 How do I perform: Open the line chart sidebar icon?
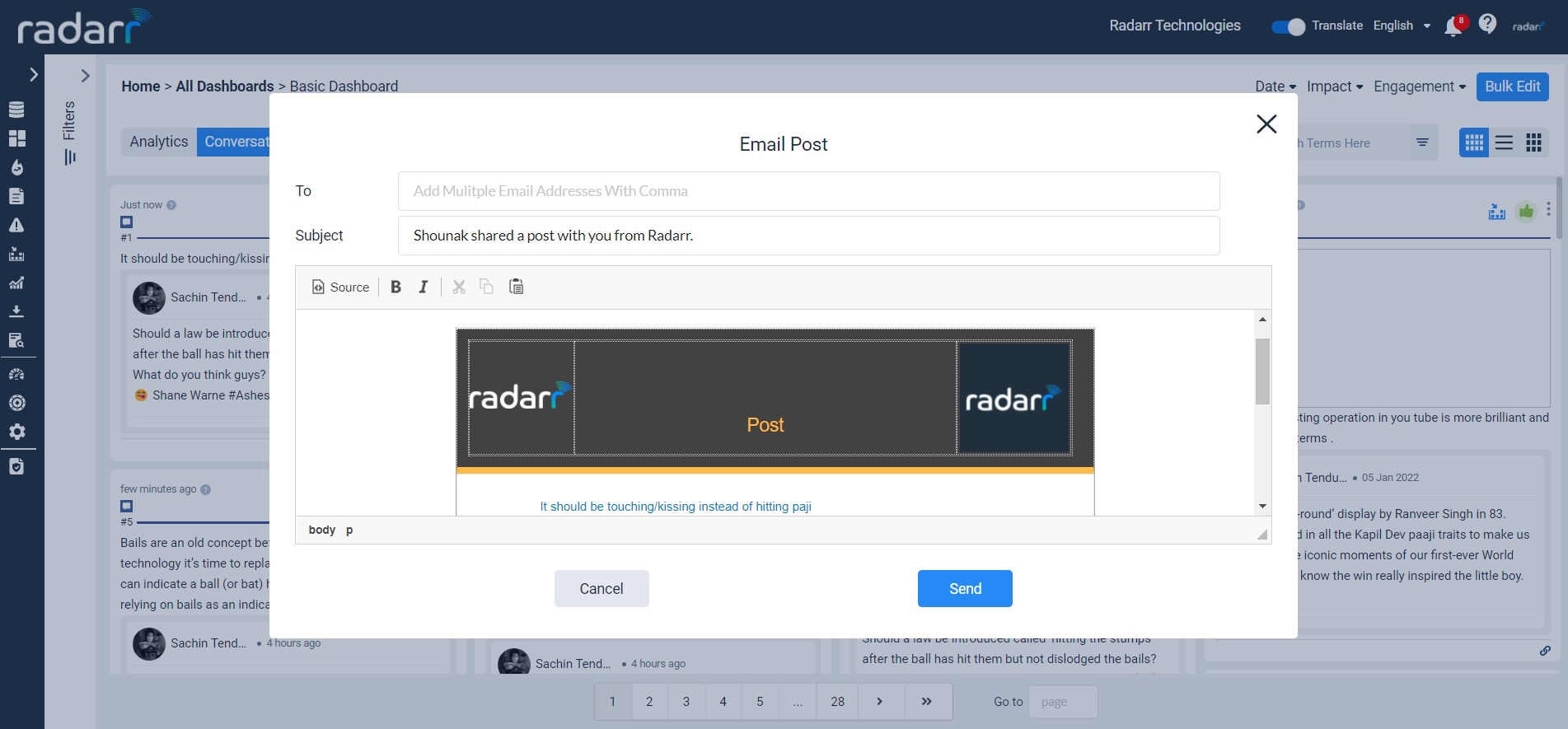(16, 283)
